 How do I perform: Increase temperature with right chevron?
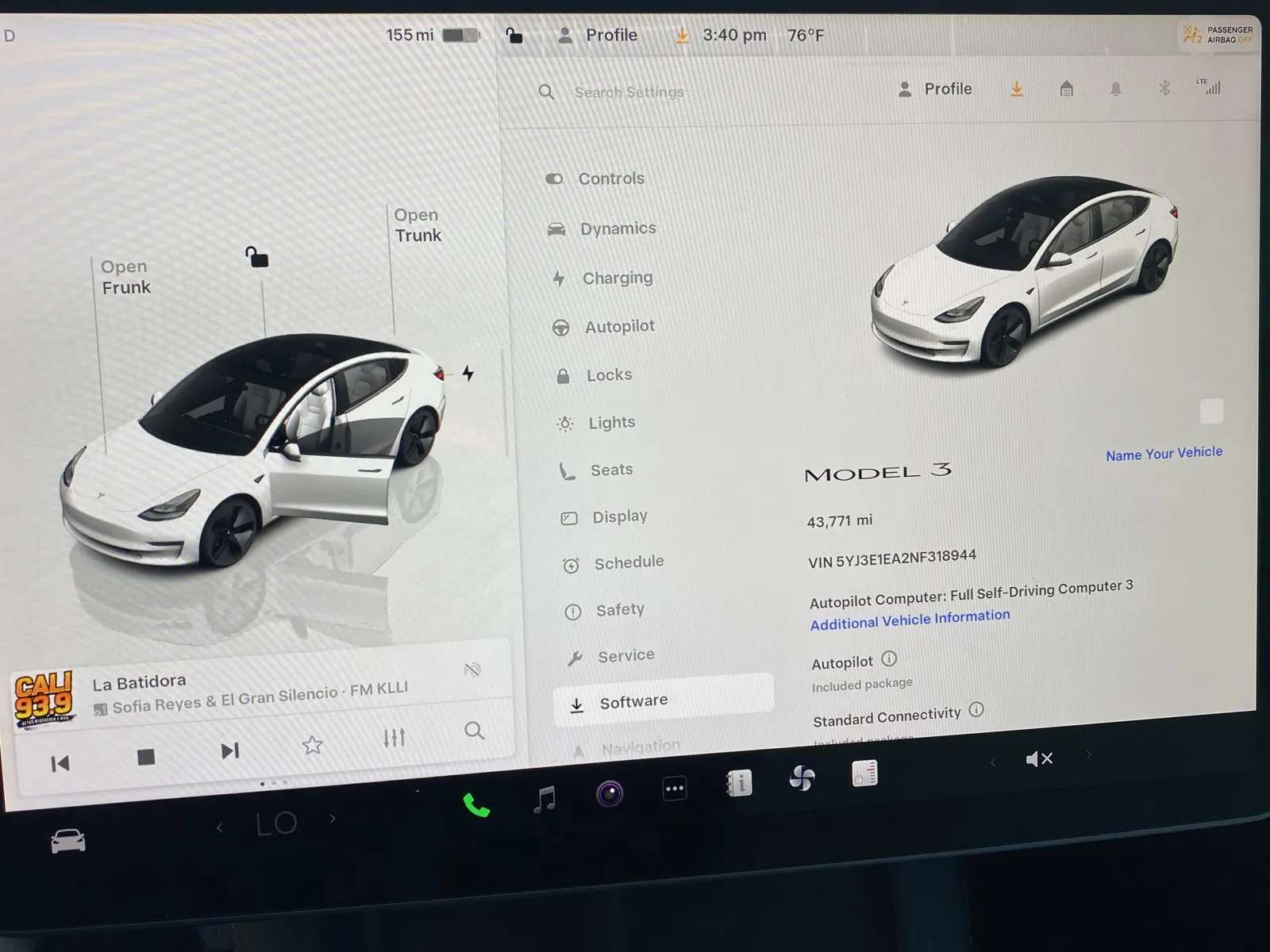coord(333,819)
